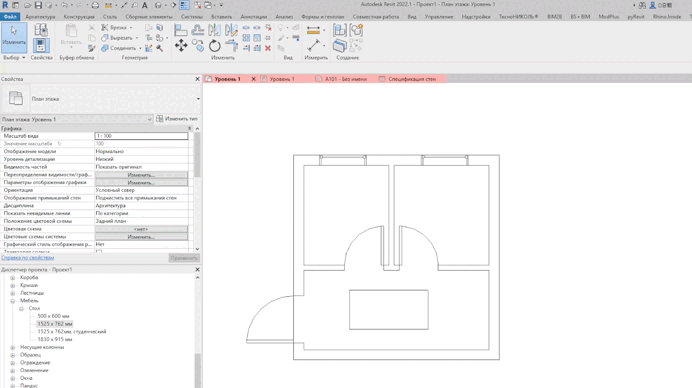
Task: Click the Print icon in quick access toolbar
Action: [x=95, y=5]
